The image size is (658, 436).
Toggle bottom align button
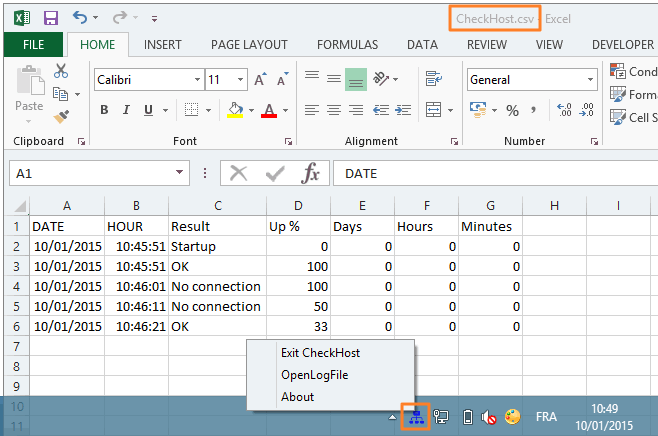[x=356, y=79]
